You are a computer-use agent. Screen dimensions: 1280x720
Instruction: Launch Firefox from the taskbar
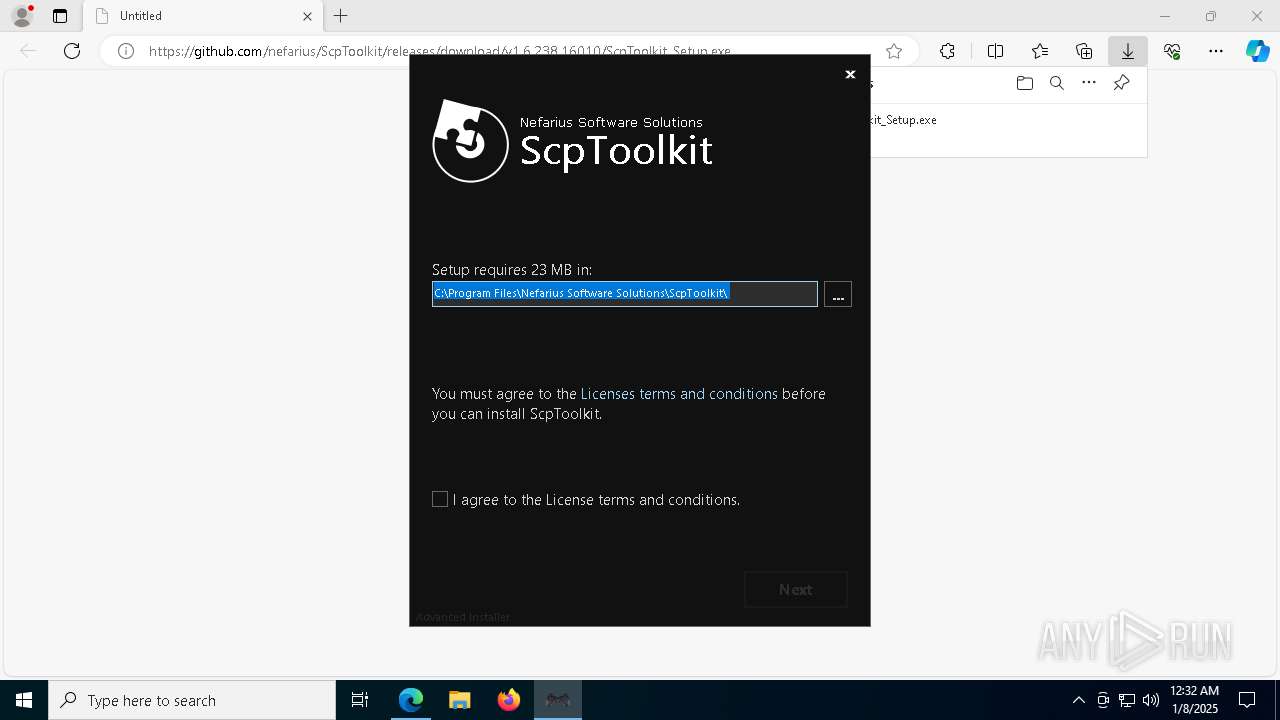point(509,700)
